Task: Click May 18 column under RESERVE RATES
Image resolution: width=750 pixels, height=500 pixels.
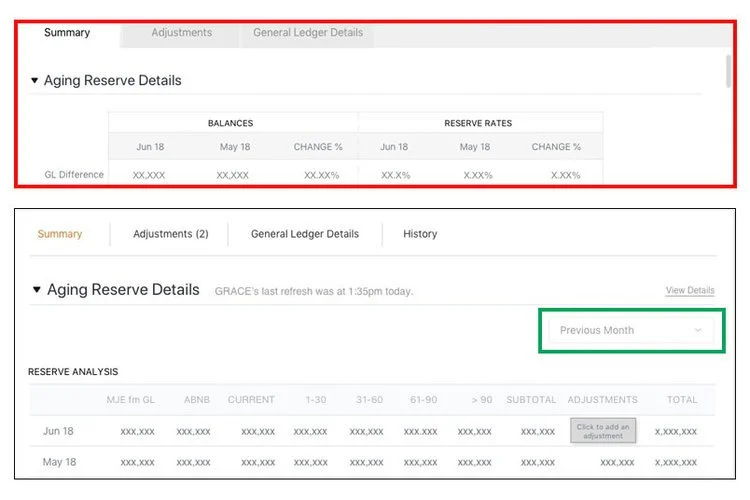Action: pyautogui.click(x=475, y=147)
